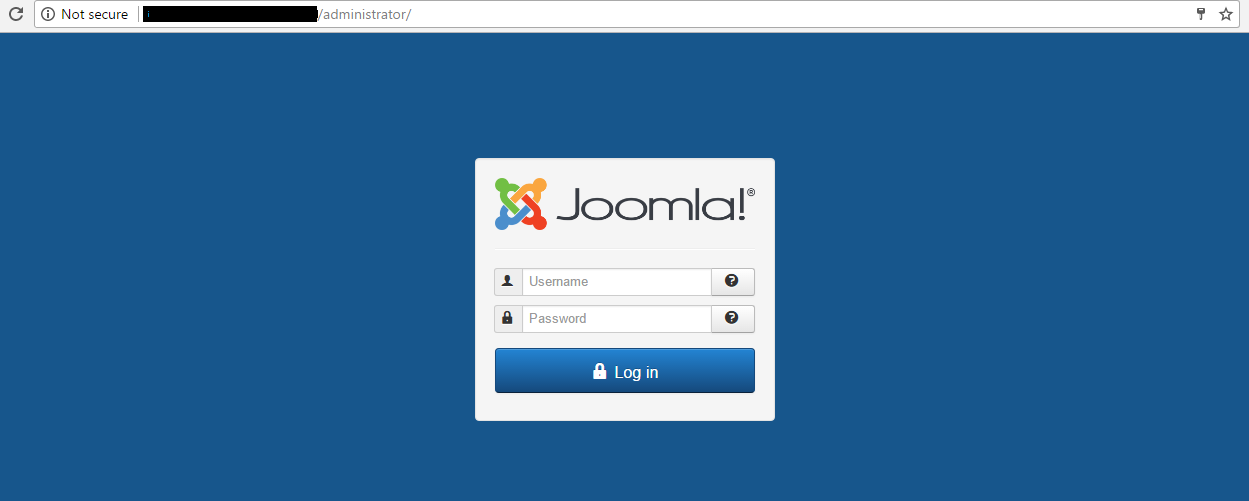Click the padlock icon beside Password
Viewport: 1249px width, 501px height.
click(x=508, y=319)
